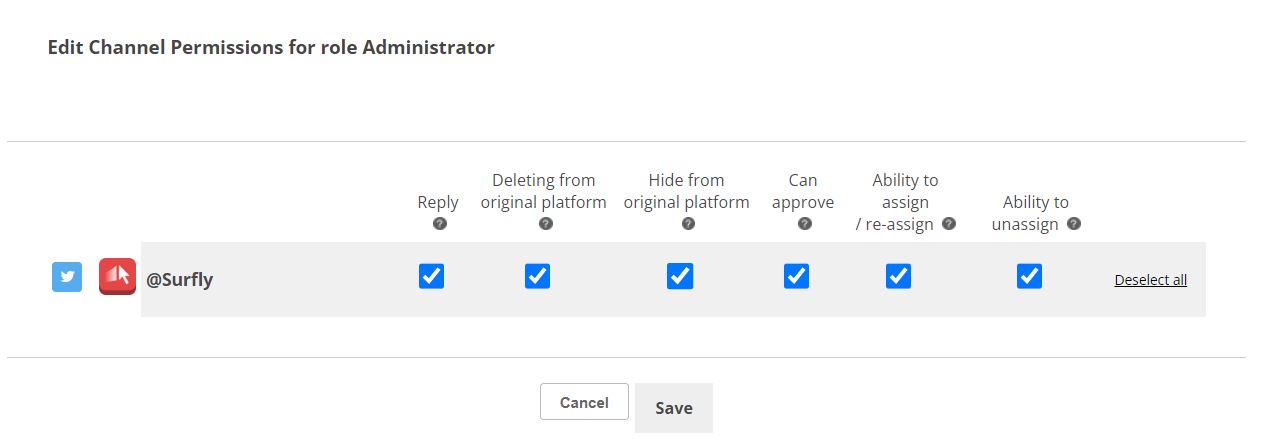1264x447 pixels.
Task: Save the channel permissions
Action: pos(673,408)
